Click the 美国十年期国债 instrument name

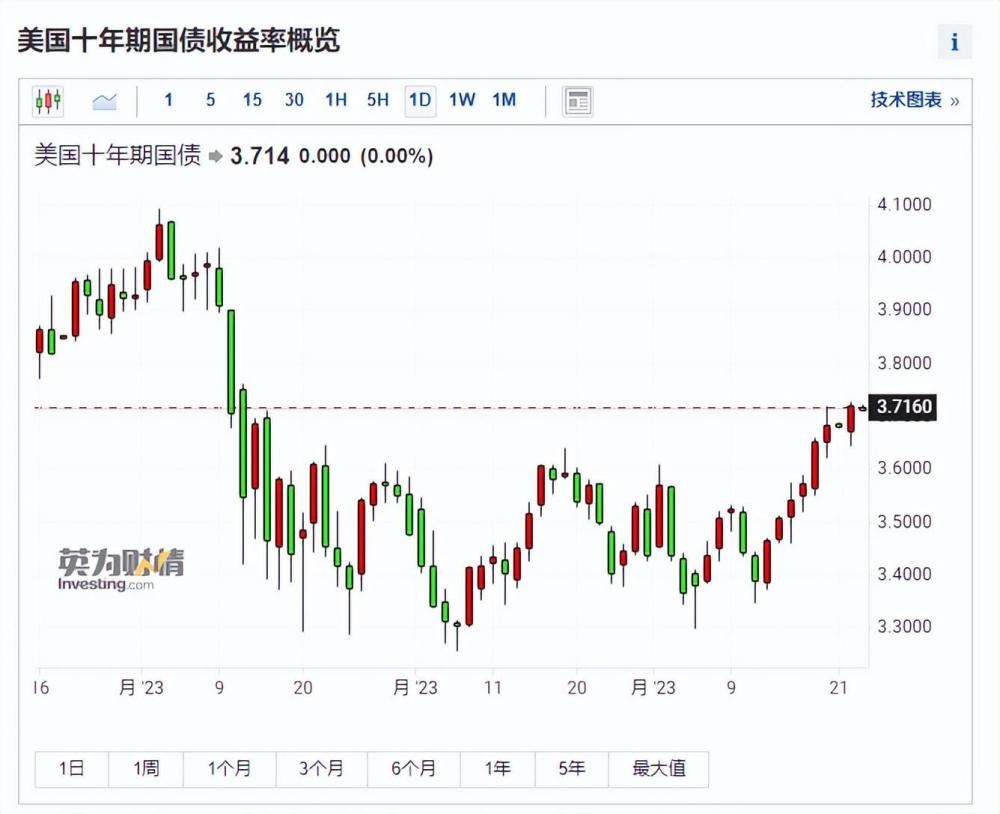point(117,156)
